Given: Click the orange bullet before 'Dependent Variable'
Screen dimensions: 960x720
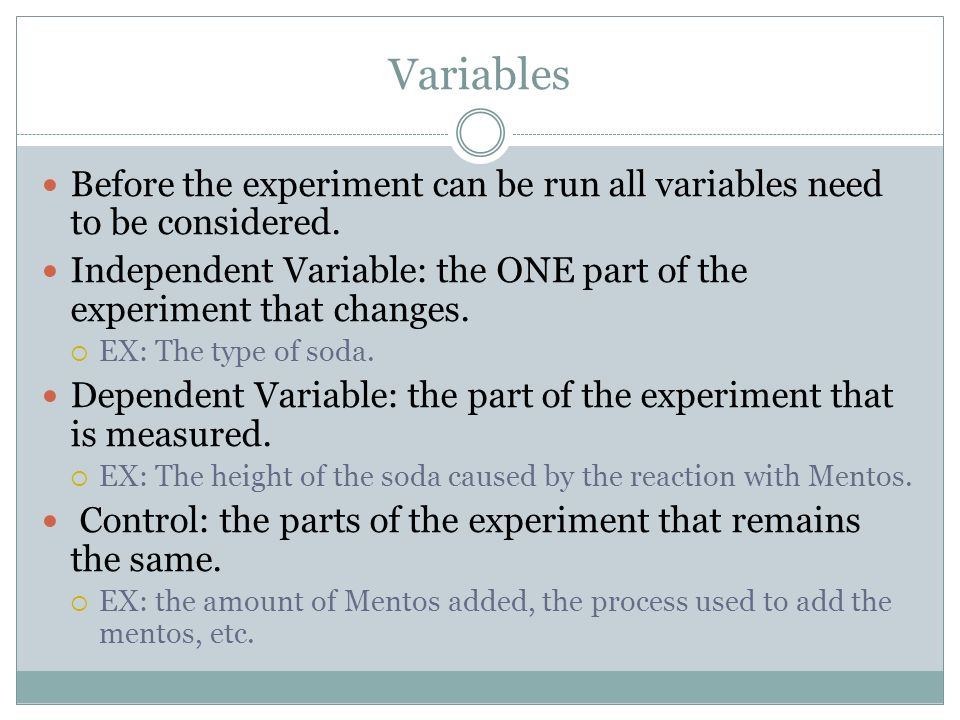Looking at the screenshot, I should pos(50,396).
